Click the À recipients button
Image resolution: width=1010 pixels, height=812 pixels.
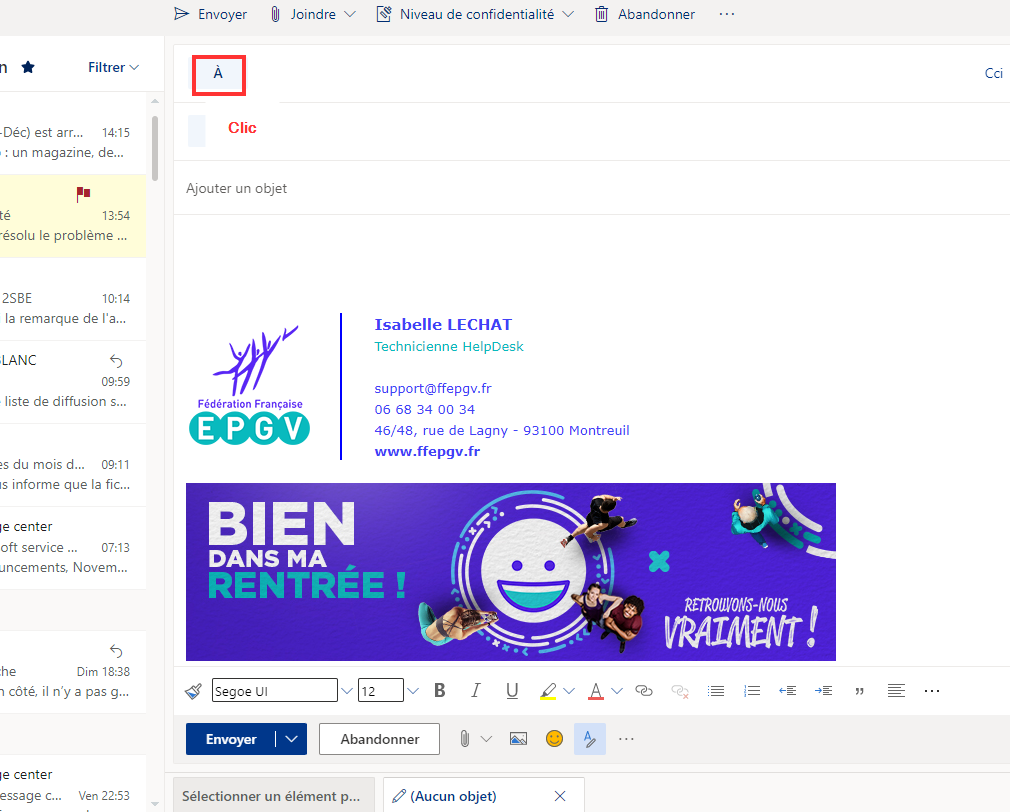(218, 73)
